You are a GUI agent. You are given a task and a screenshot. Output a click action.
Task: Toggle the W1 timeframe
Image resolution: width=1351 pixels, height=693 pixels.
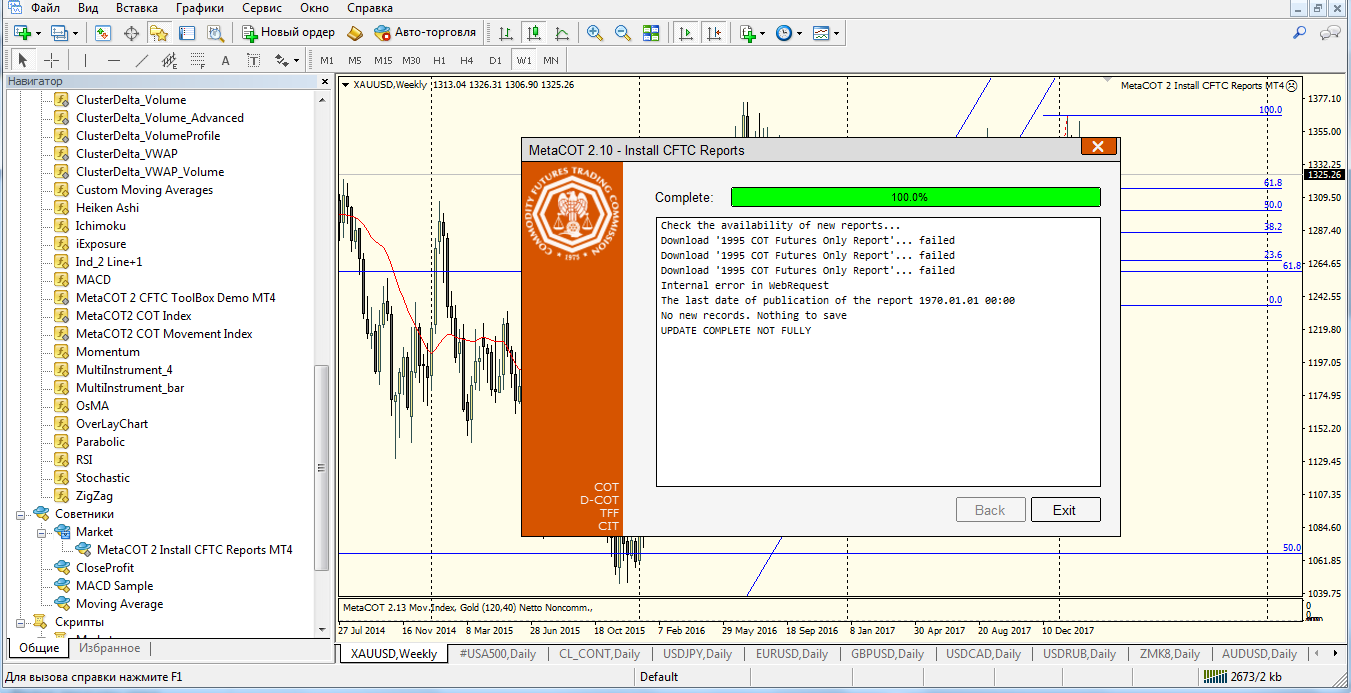coord(524,60)
